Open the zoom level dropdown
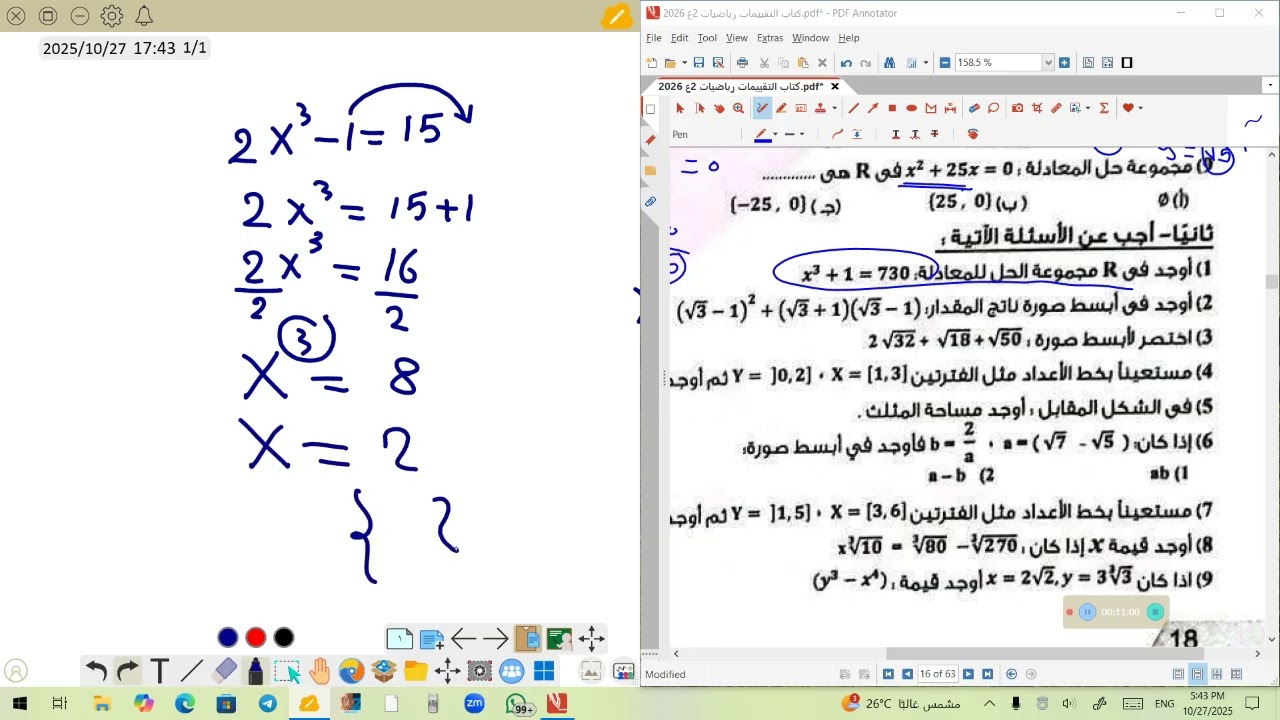This screenshot has width=1280, height=720. coord(1048,62)
